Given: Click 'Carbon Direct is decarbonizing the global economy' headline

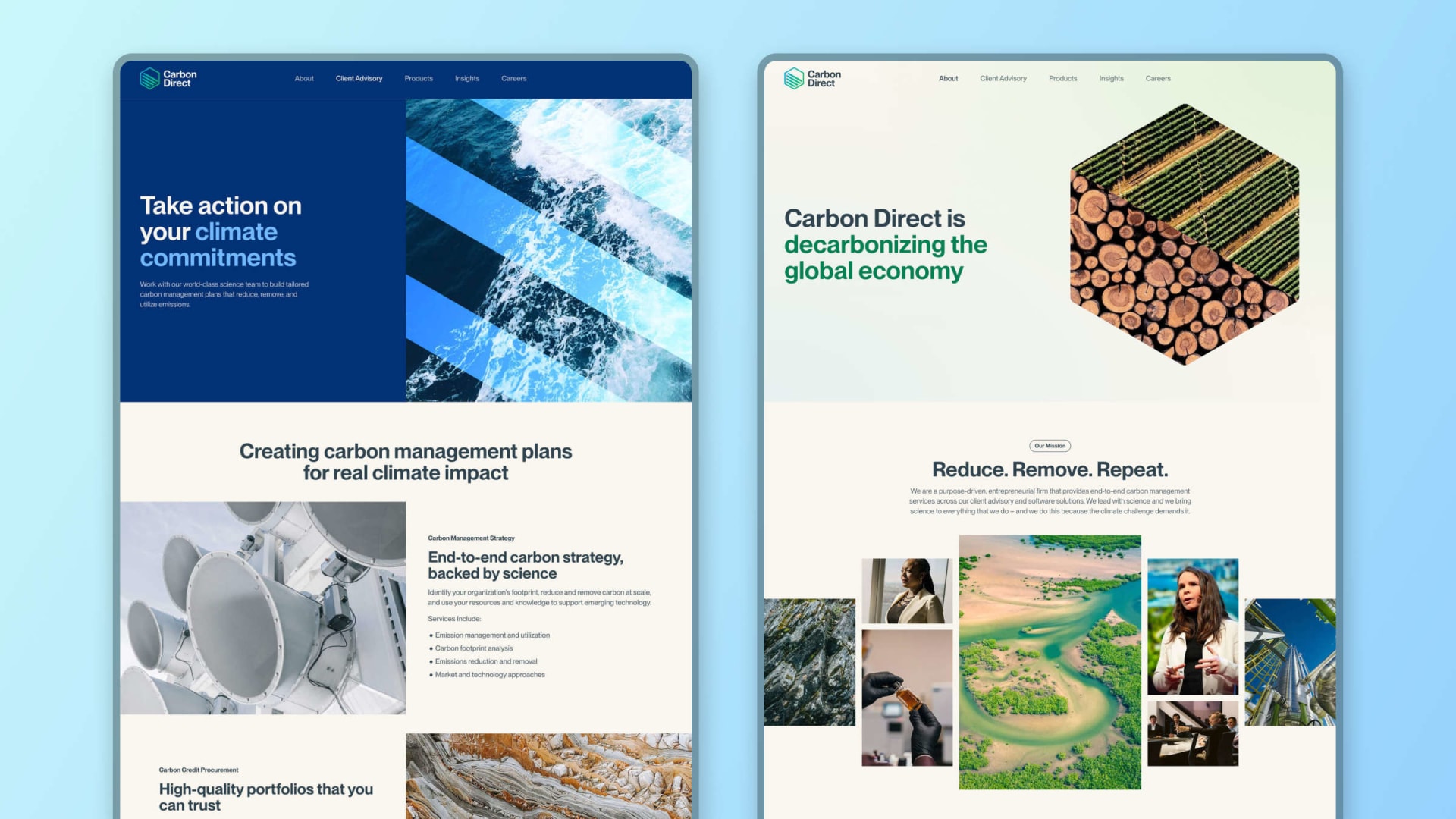Looking at the screenshot, I should tap(886, 244).
